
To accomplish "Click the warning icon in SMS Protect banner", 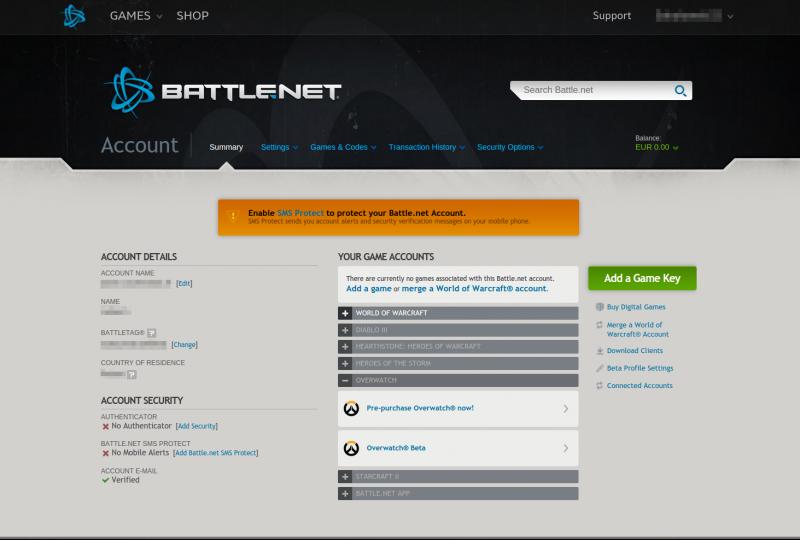I will pos(233,216).
